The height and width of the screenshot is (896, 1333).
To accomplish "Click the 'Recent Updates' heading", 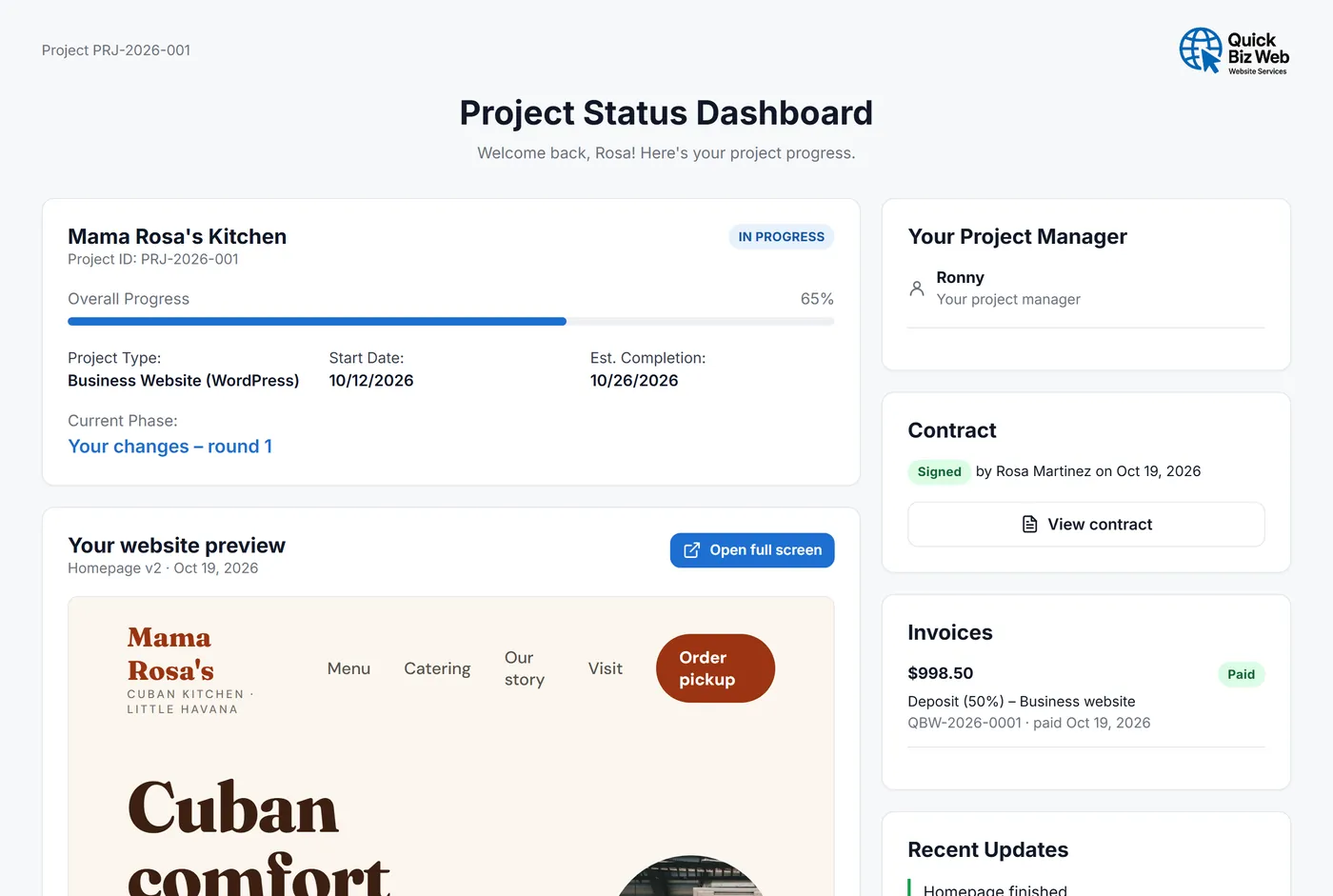I will click(x=987, y=849).
